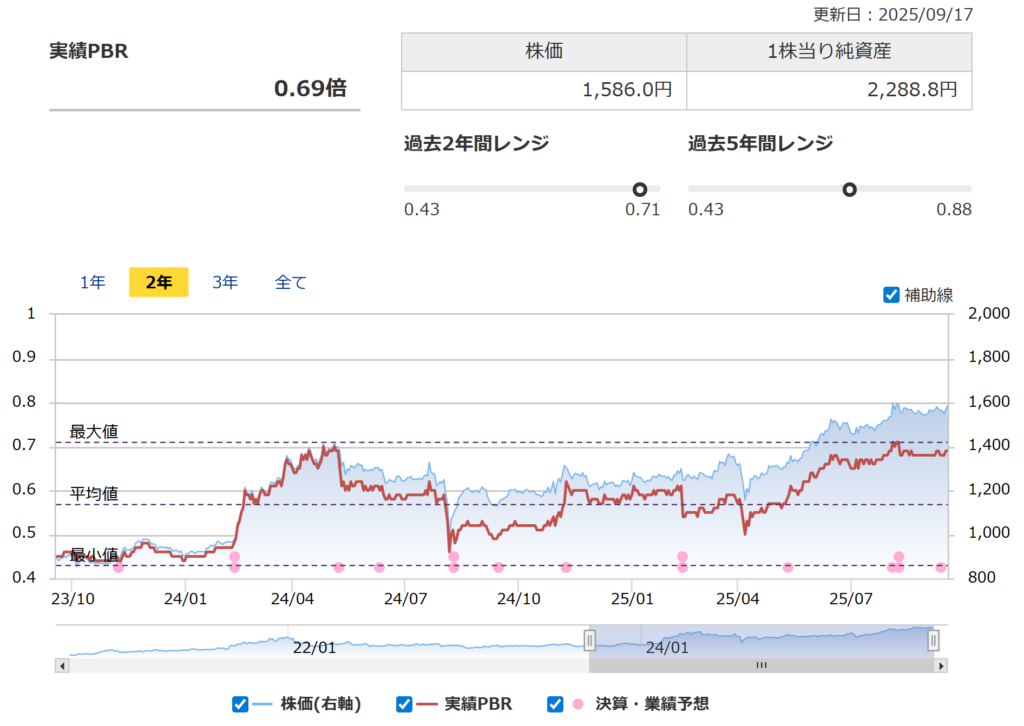The image size is (1024, 726).
Task: Show the full history with the 全て tab
Action: 291,283
